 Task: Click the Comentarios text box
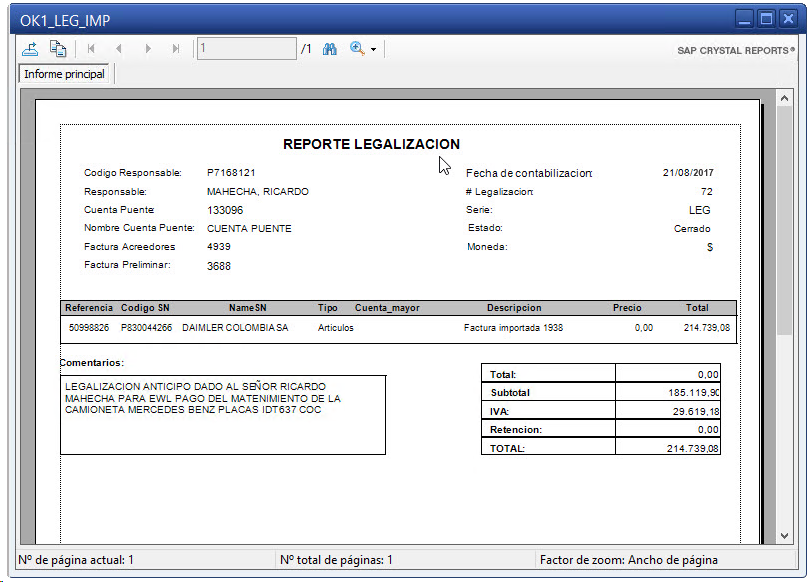[222, 414]
